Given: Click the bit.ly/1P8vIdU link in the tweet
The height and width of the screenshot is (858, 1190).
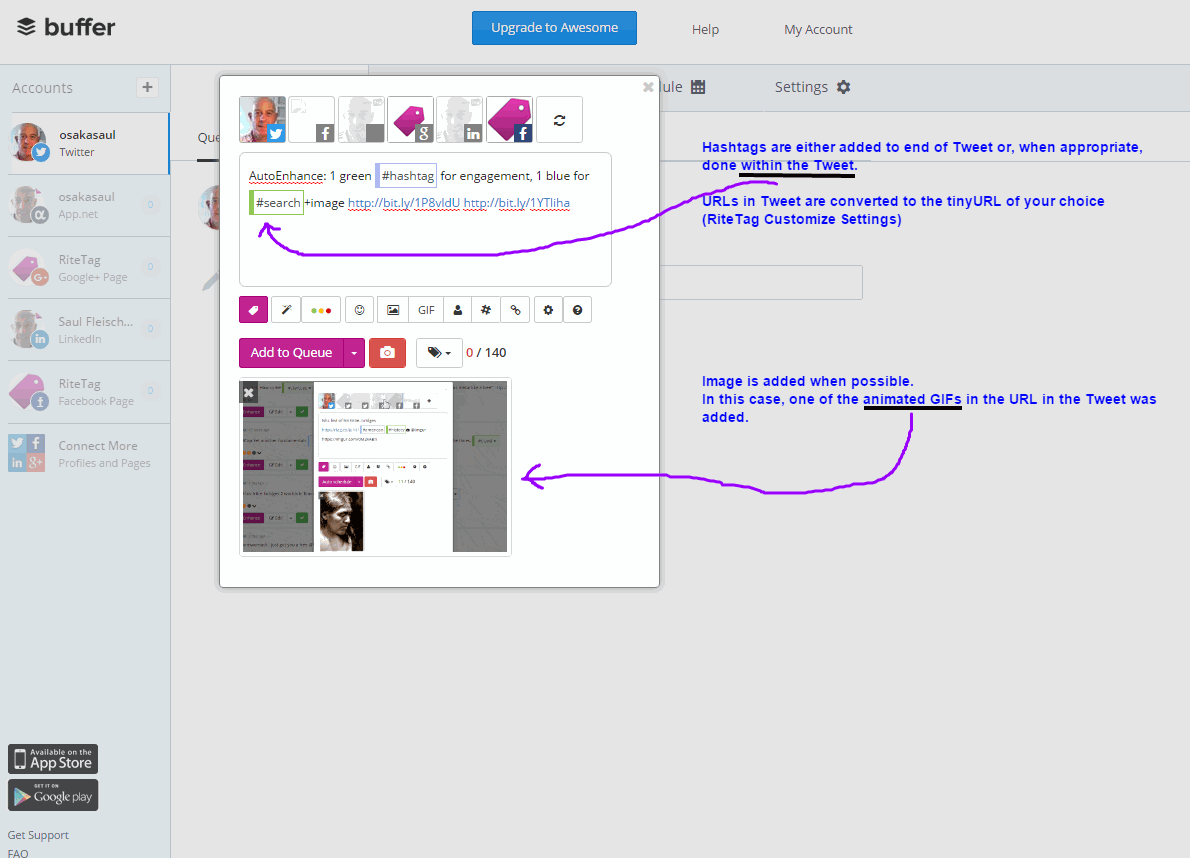Looking at the screenshot, I should 404,203.
